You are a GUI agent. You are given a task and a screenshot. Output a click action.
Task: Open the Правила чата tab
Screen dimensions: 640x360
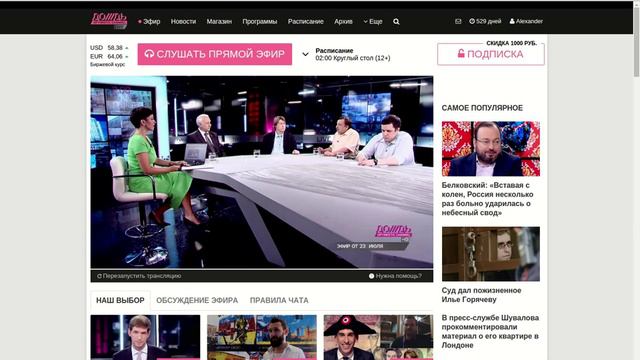click(x=279, y=300)
